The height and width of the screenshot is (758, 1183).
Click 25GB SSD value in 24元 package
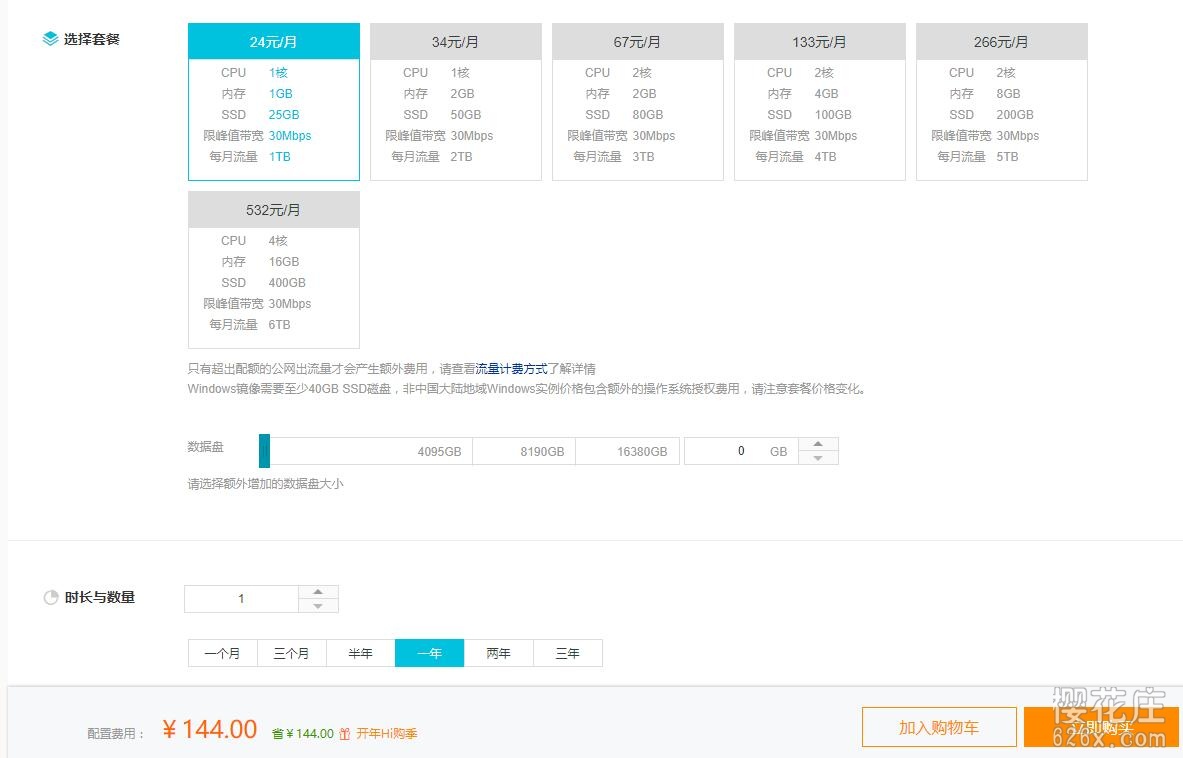(284, 115)
